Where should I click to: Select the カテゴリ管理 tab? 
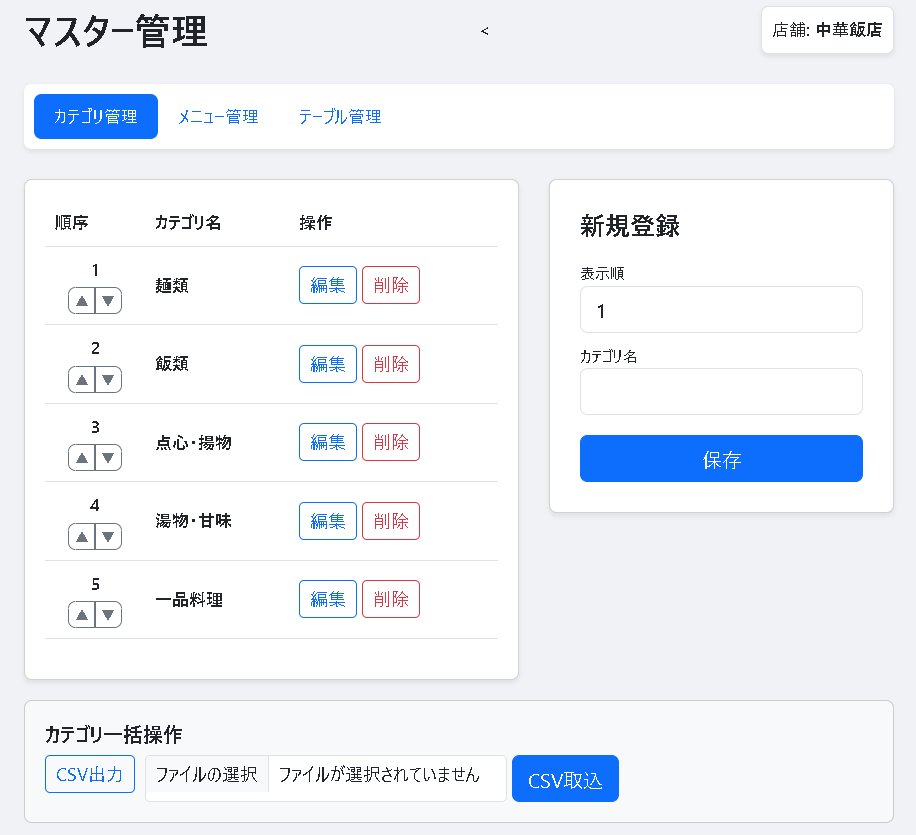pos(96,117)
